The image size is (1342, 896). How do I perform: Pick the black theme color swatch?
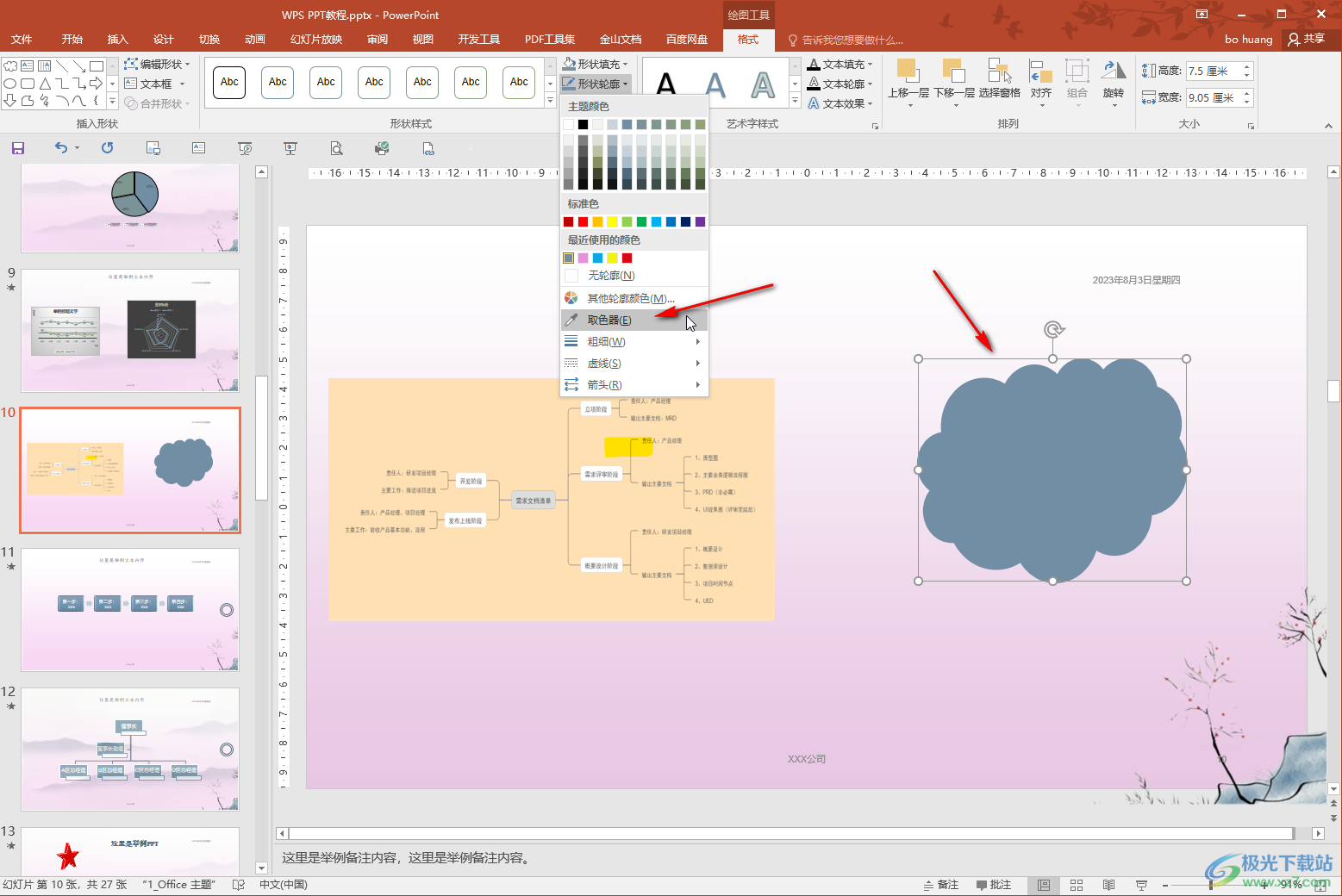[x=583, y=124]
